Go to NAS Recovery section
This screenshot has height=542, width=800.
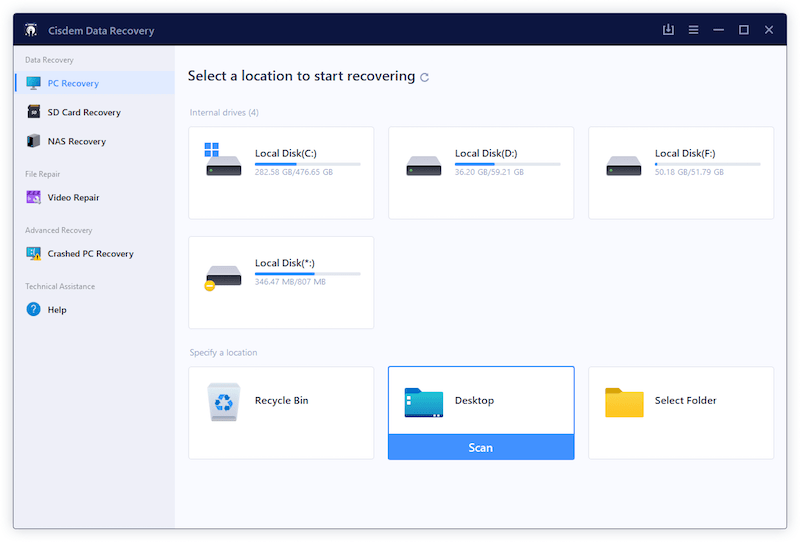coord(76,142)
